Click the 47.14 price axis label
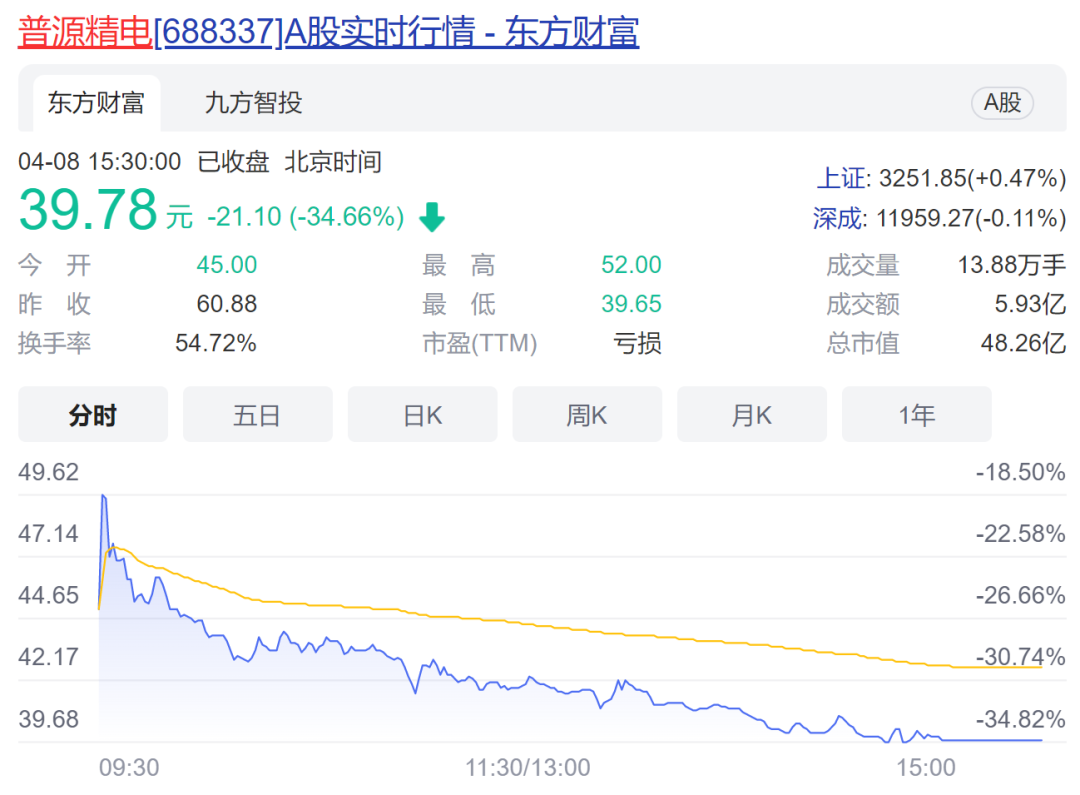 [48, 534]
